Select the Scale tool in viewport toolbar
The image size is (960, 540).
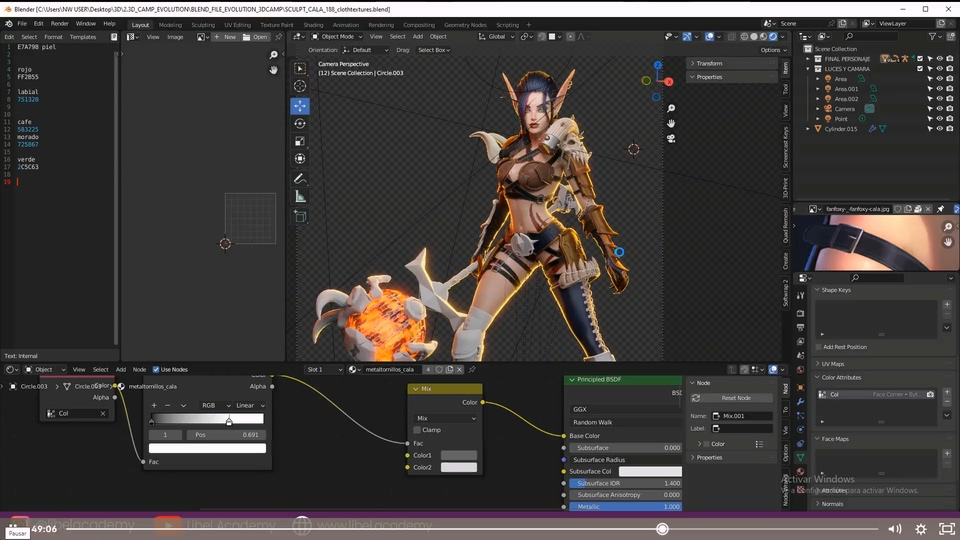pyautogui.click(x=300, y=141)
